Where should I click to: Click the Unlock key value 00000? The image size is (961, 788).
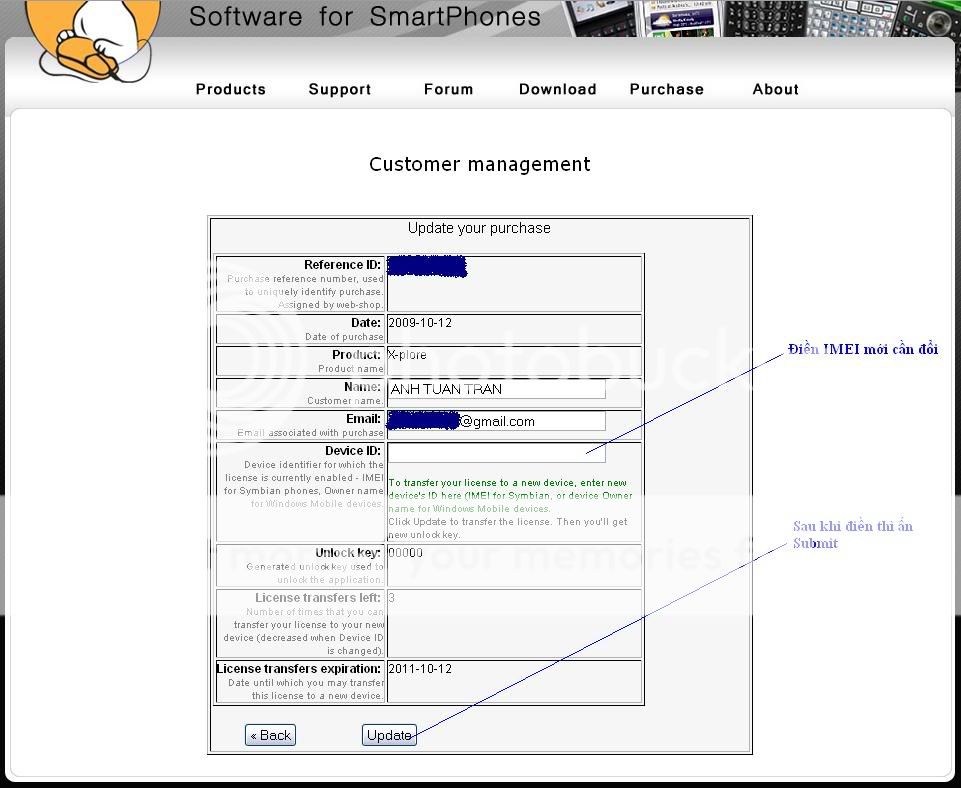click(406, 553)
